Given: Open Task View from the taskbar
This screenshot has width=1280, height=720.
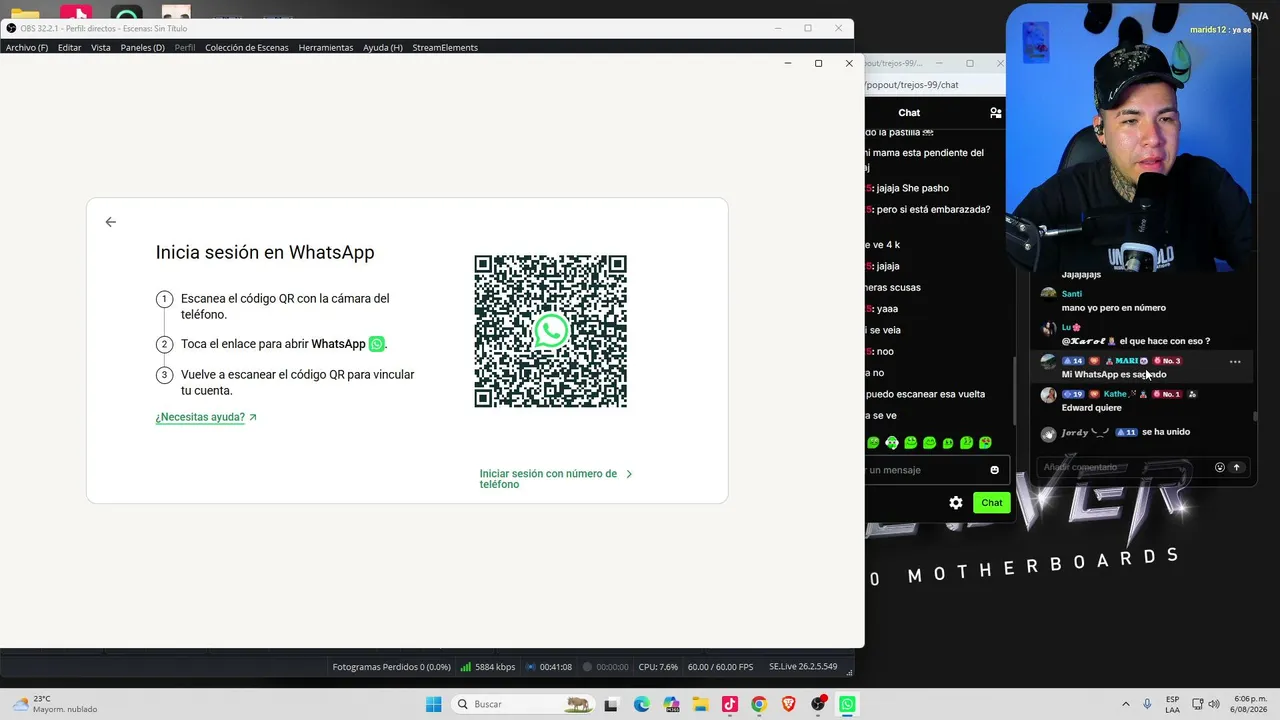Looking at the screenshot, I should pyautogui.click(x=611, y=704).
